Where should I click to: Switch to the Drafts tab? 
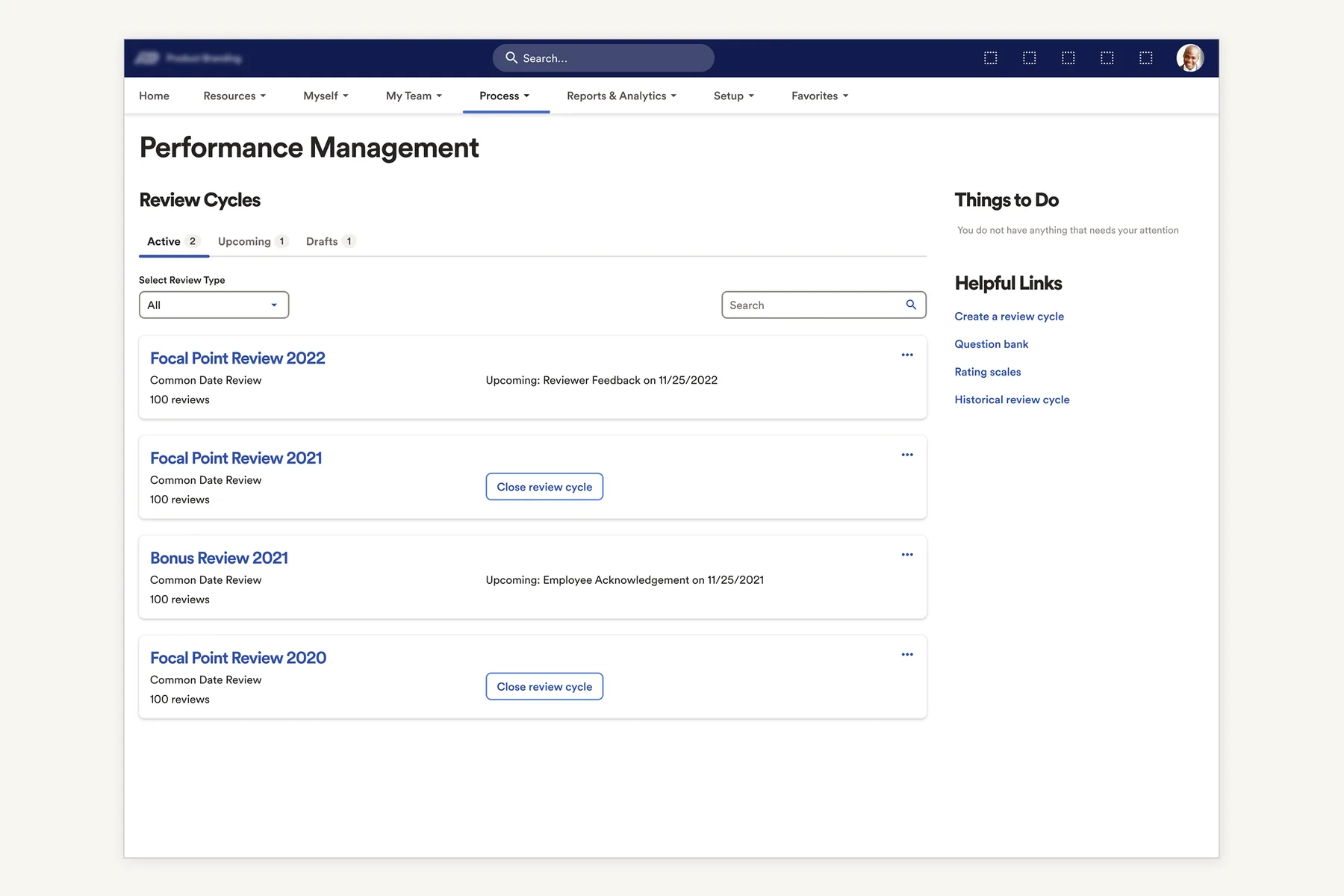[x=331, y=241]
